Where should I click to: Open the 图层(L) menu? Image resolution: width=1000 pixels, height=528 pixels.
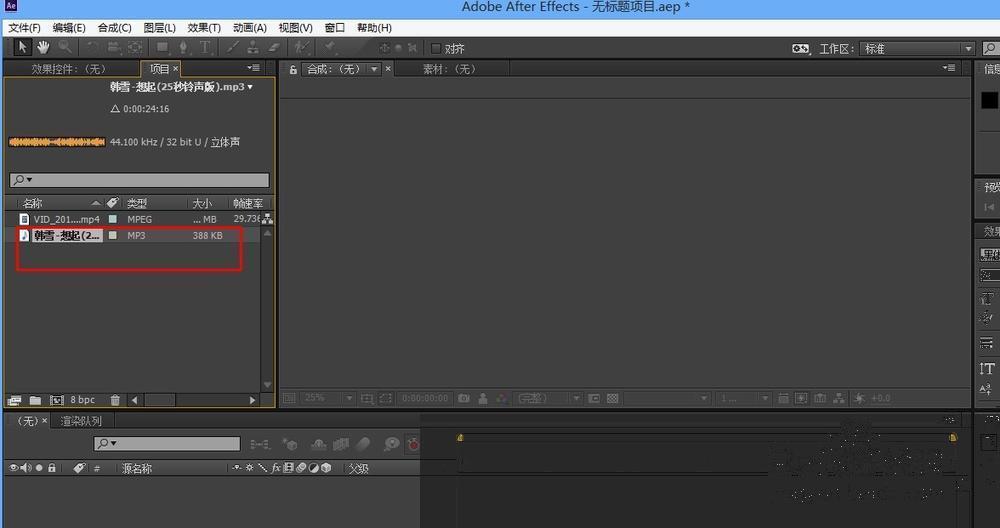click(159, 28)
